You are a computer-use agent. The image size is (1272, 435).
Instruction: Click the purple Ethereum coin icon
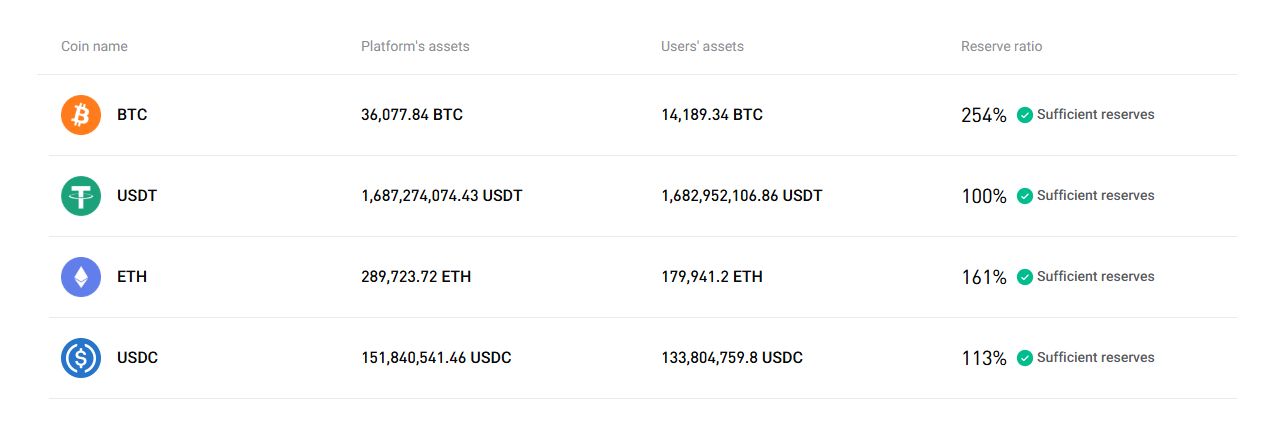click(81, 277)
